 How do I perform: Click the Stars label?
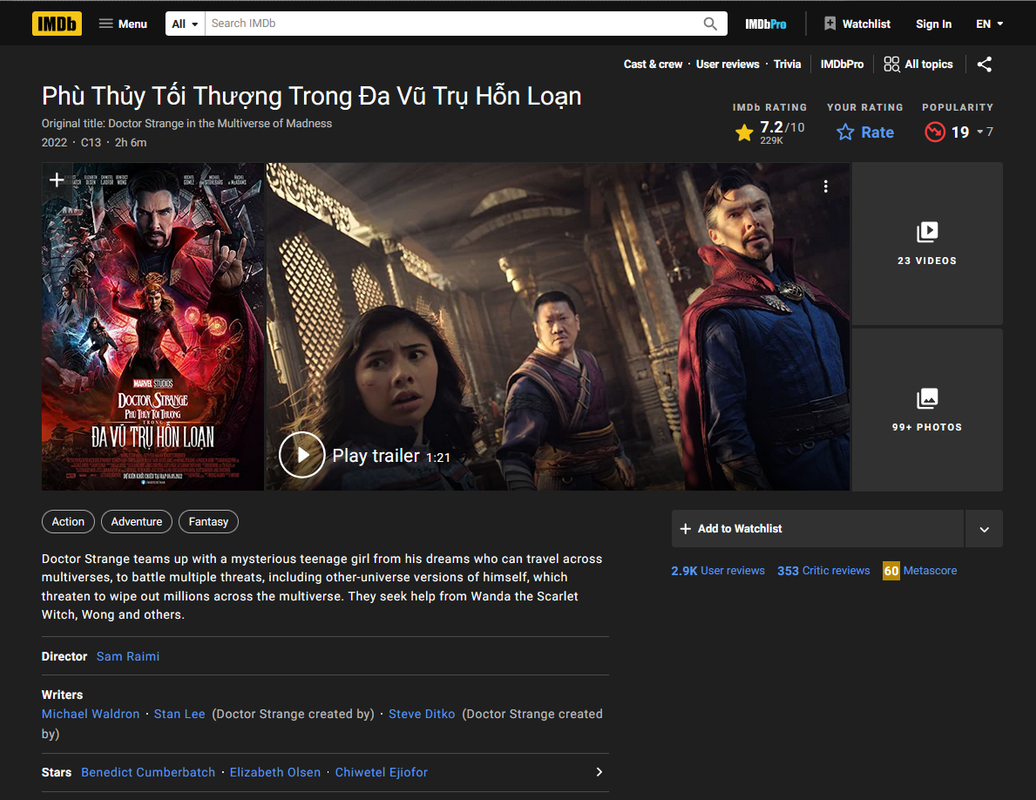pos(56,772)
